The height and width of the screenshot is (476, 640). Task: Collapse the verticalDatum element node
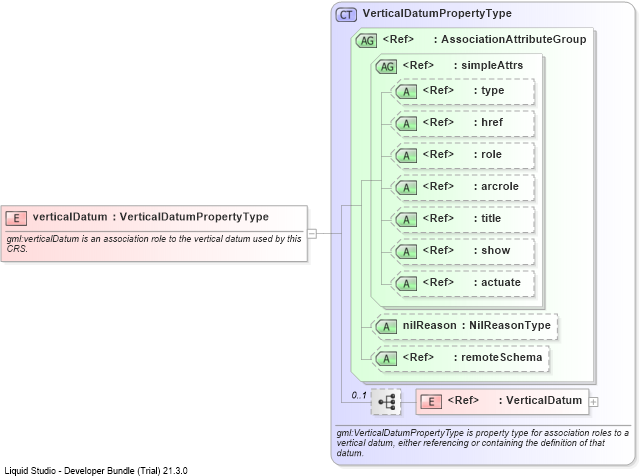click(x=312, y=234)
